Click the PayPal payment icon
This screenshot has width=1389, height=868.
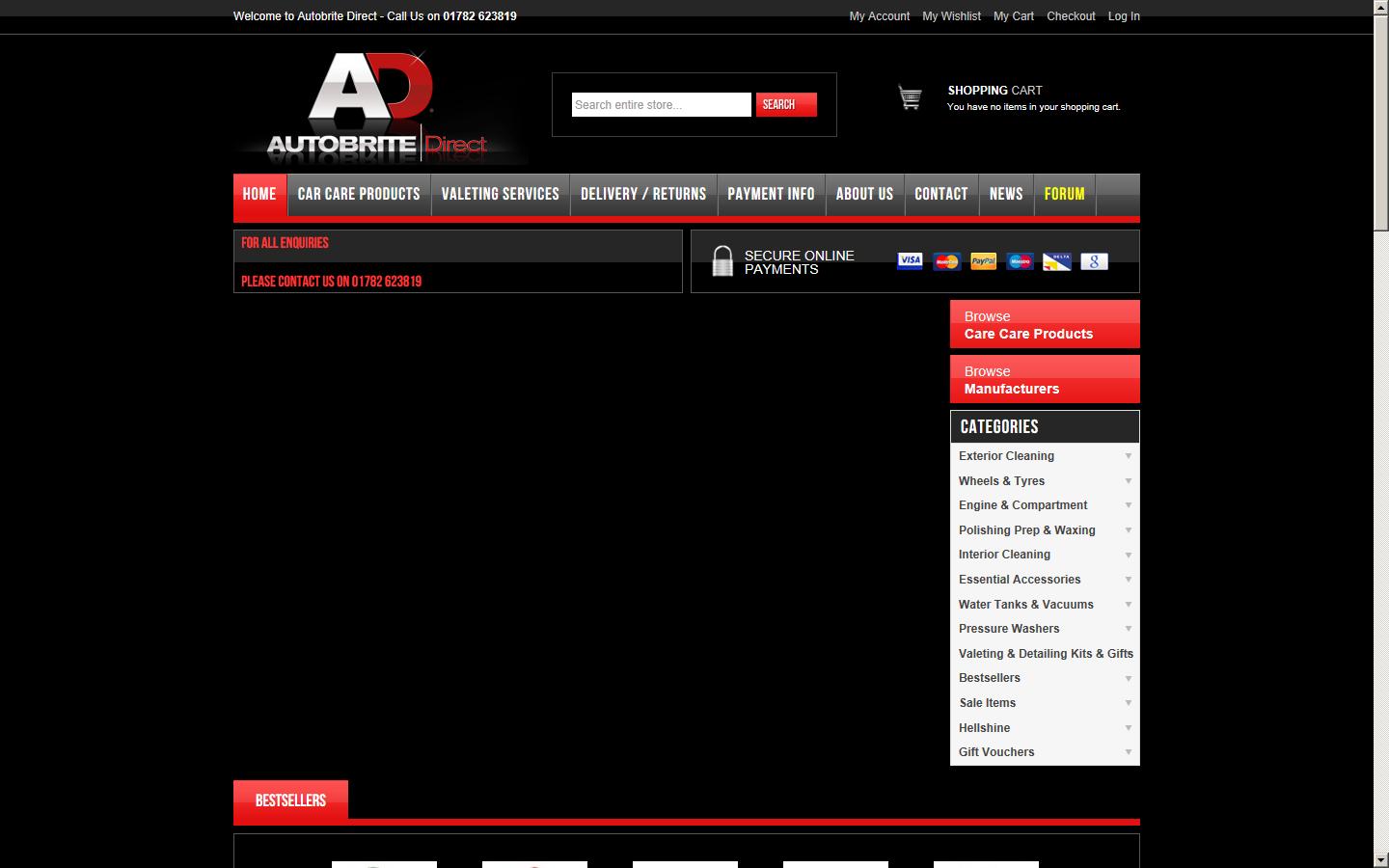[x=983, y=260]
